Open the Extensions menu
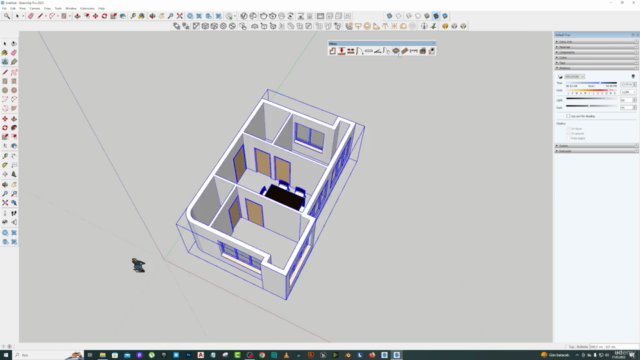The height and width of the screenshot is (360, 640). (87, 8)
